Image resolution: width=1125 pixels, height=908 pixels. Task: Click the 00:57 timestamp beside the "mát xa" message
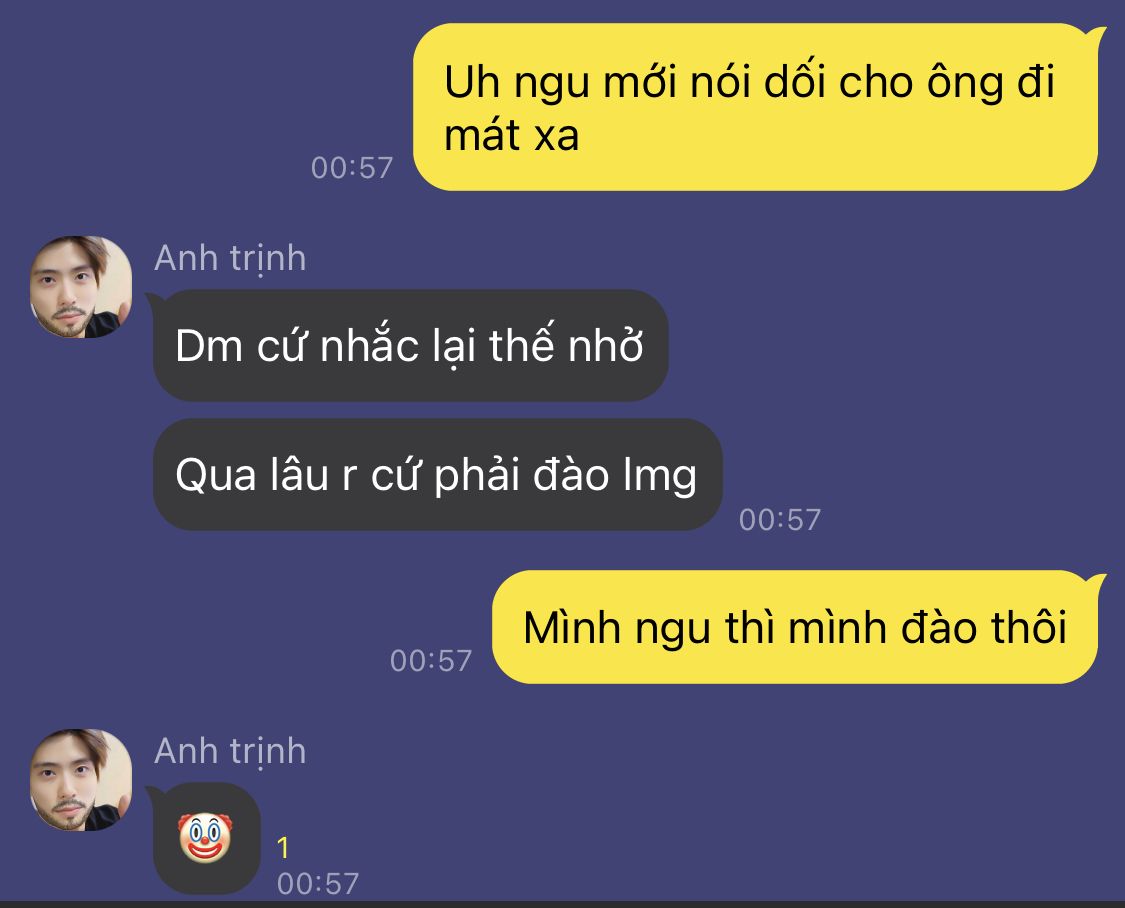point(352,168)
